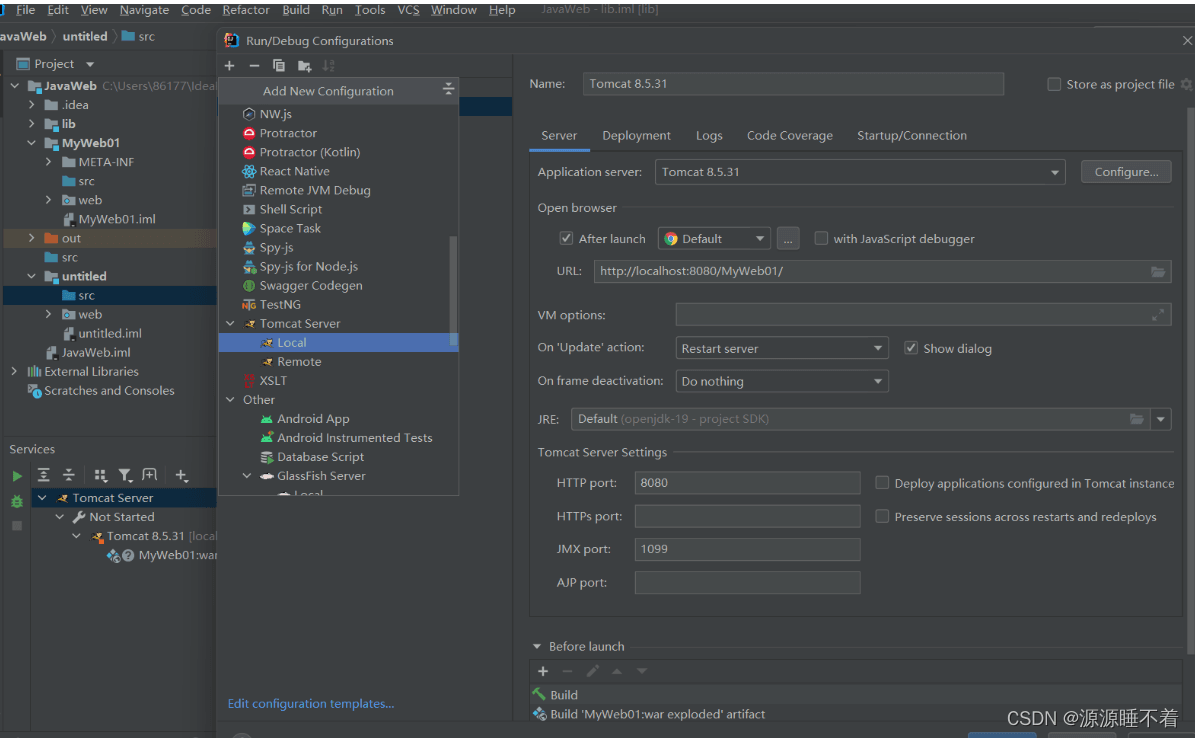The height and width of the screenshot is (738, 1195).
Task: Click the URL input field
Action: click(x=871, y=271)
